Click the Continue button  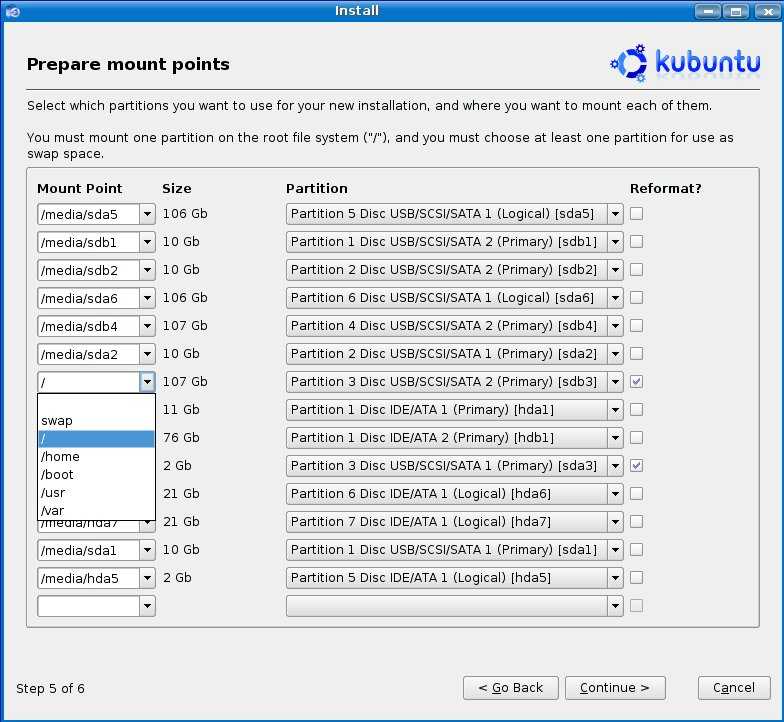click(615, 687)
